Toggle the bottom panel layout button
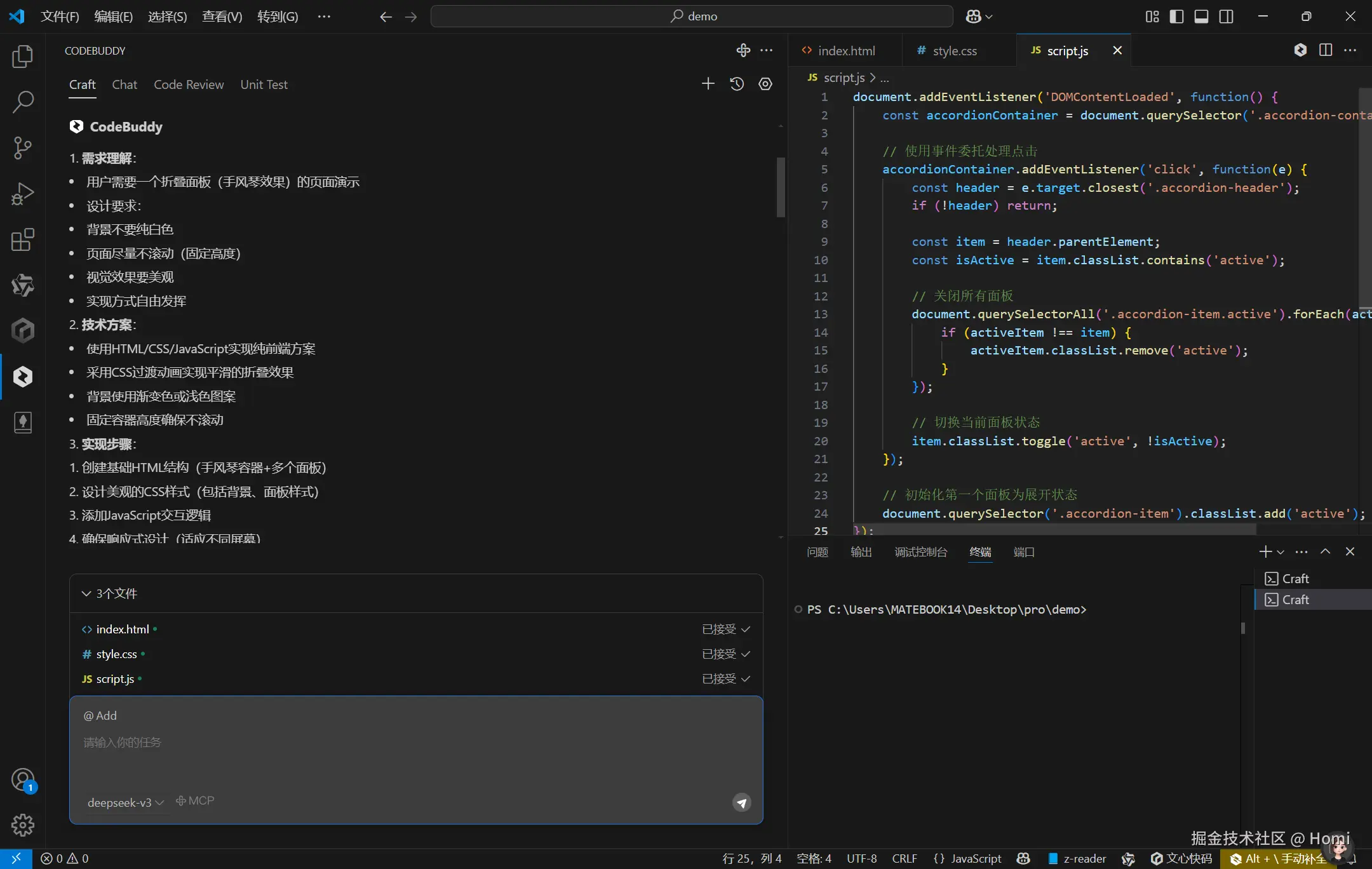Screen dimensions: 1372x869 coord(1201,17)
